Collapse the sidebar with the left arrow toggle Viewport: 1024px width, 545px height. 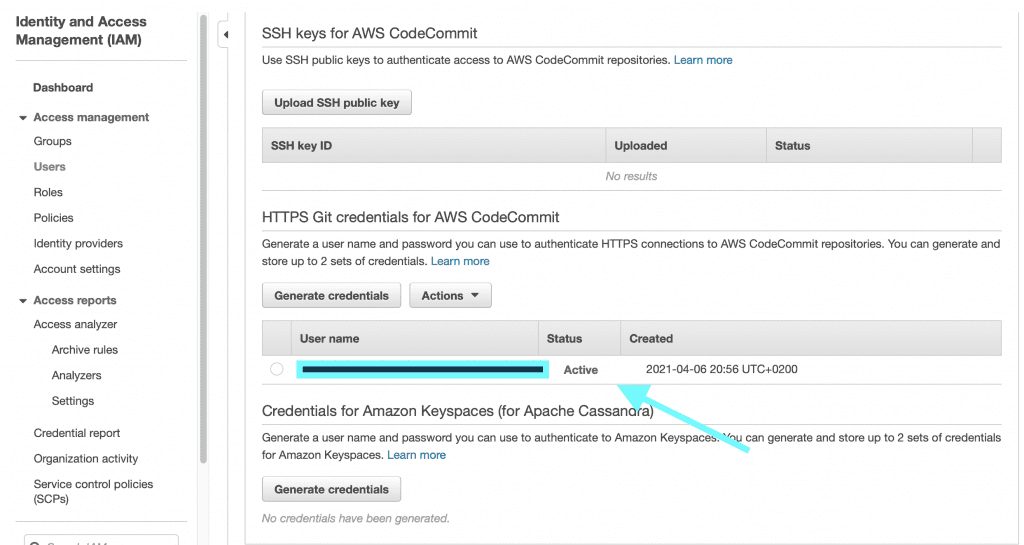pos(225,35)
